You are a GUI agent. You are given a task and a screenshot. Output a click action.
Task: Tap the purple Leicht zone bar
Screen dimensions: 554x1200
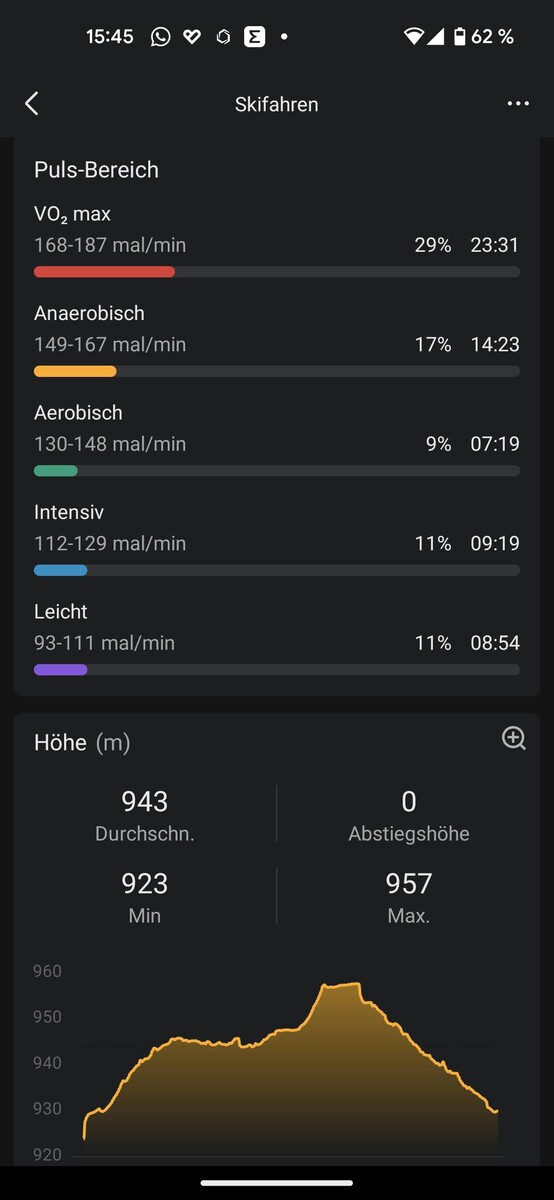(x=277, y=670)
